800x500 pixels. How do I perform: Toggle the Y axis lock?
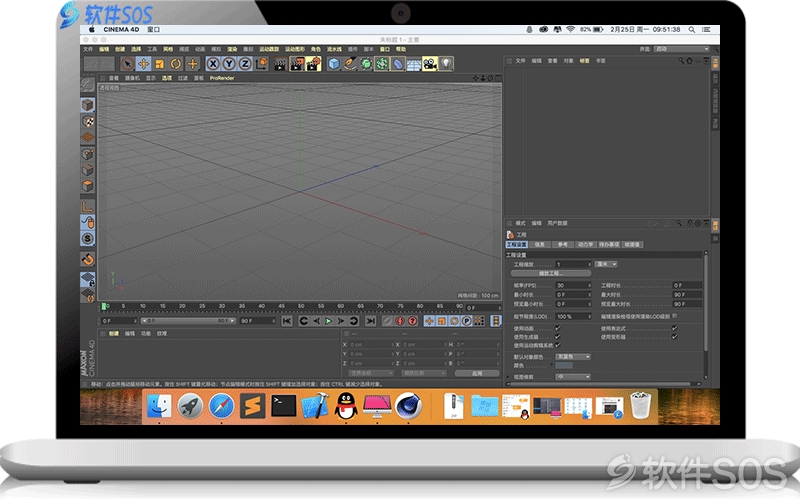pos(230,64)
